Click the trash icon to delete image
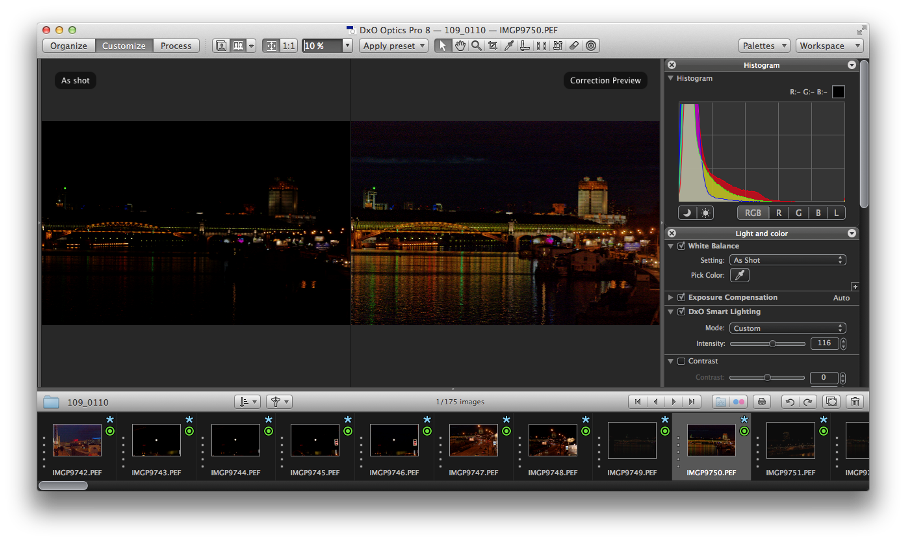906x542 pixels. pyautogui.click(x=856, y=402)
